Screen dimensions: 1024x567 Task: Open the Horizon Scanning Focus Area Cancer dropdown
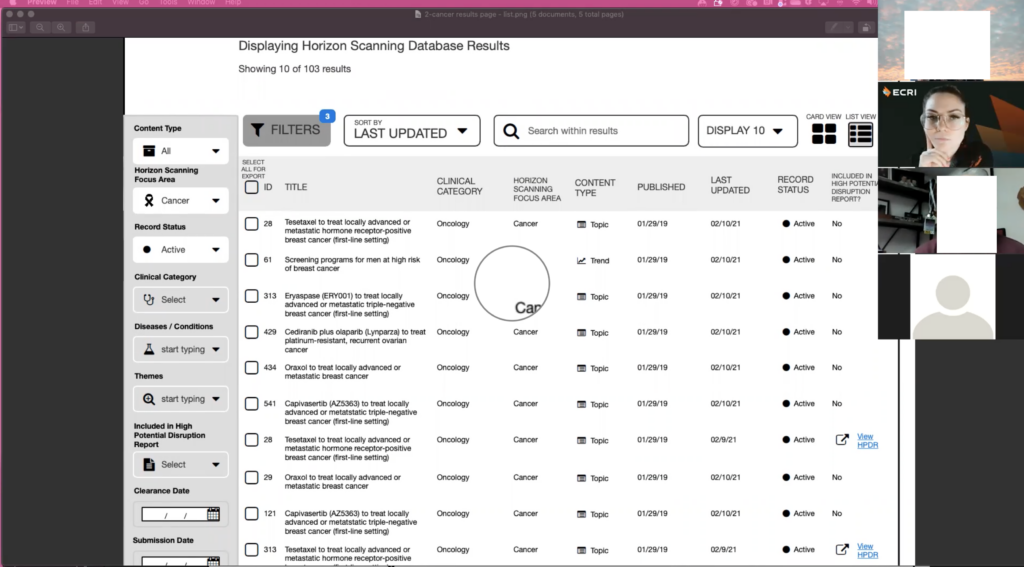[x=181, y=201]
